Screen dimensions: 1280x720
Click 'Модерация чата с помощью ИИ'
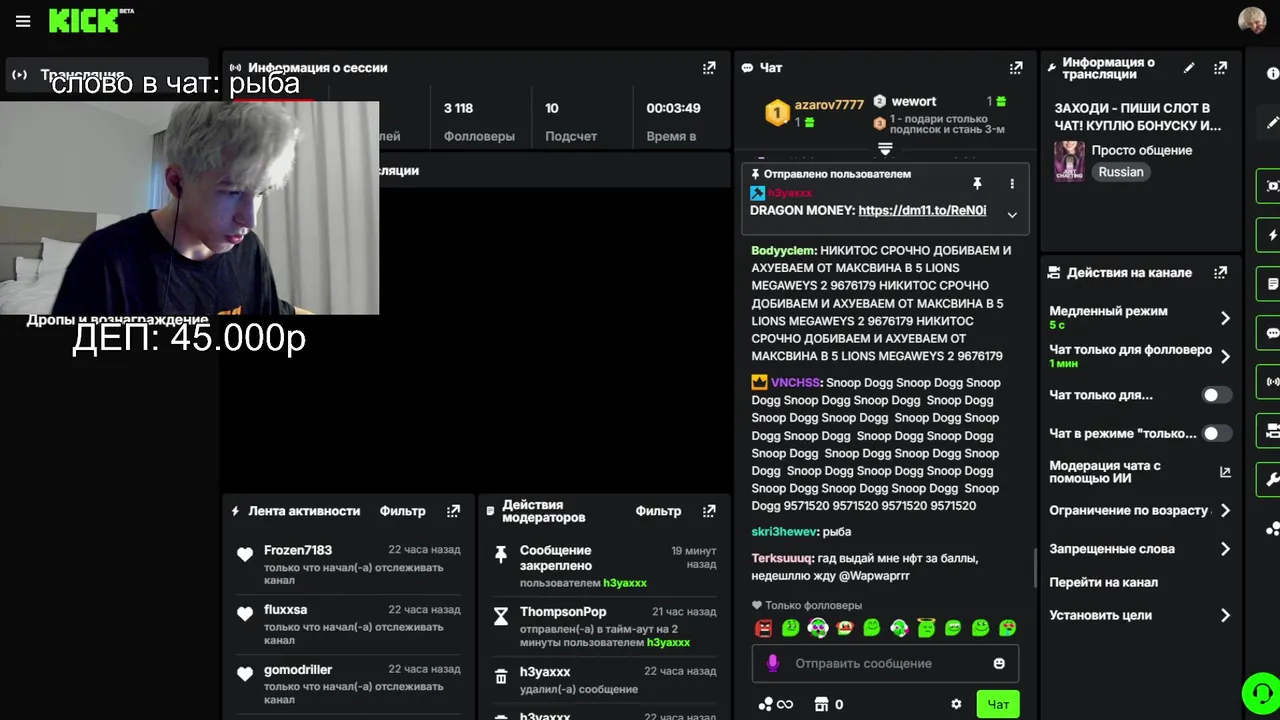coord(1105,472)
